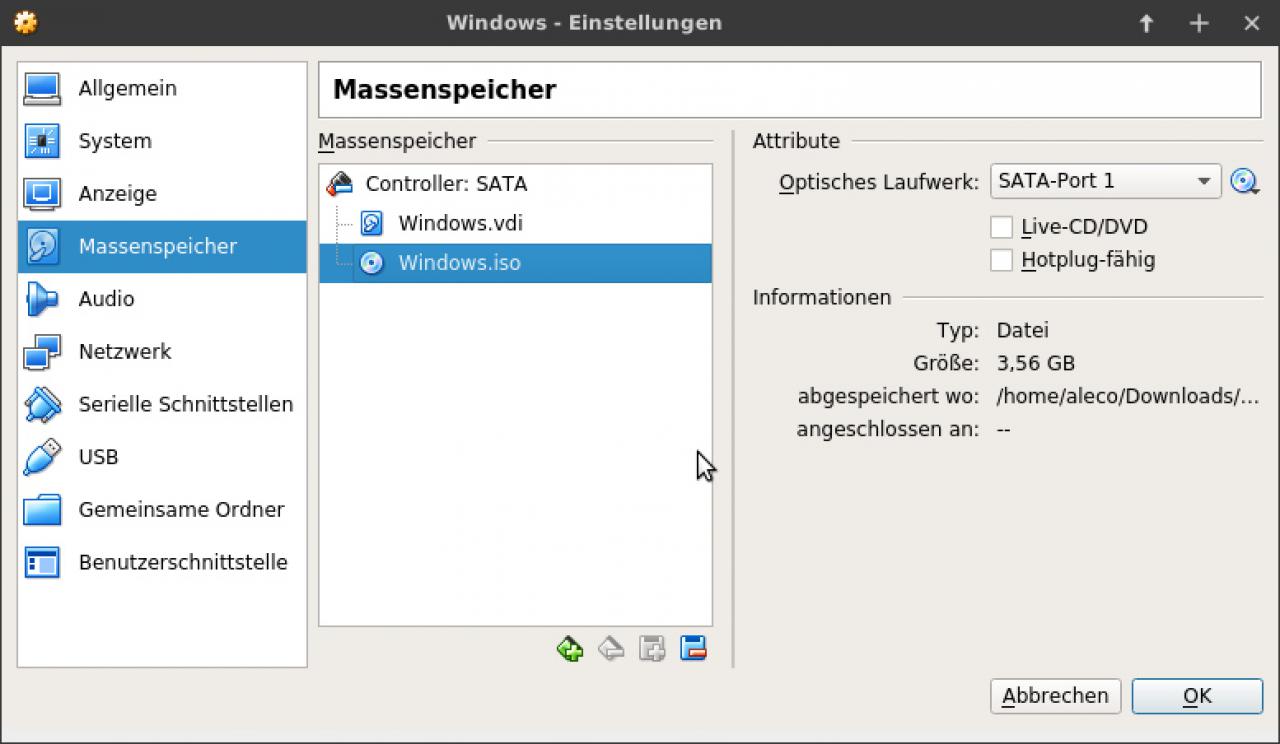Switch to the Anzeige category

click(162, 194)
